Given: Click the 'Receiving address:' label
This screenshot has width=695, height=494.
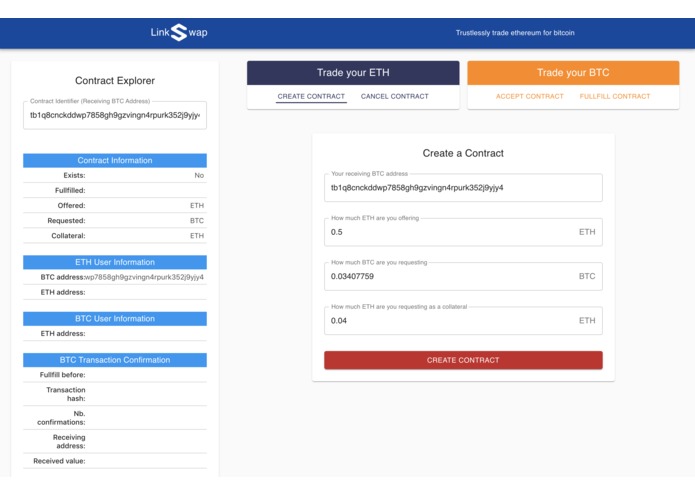Looking at the screenshot, I should click(x=69, y=441).
